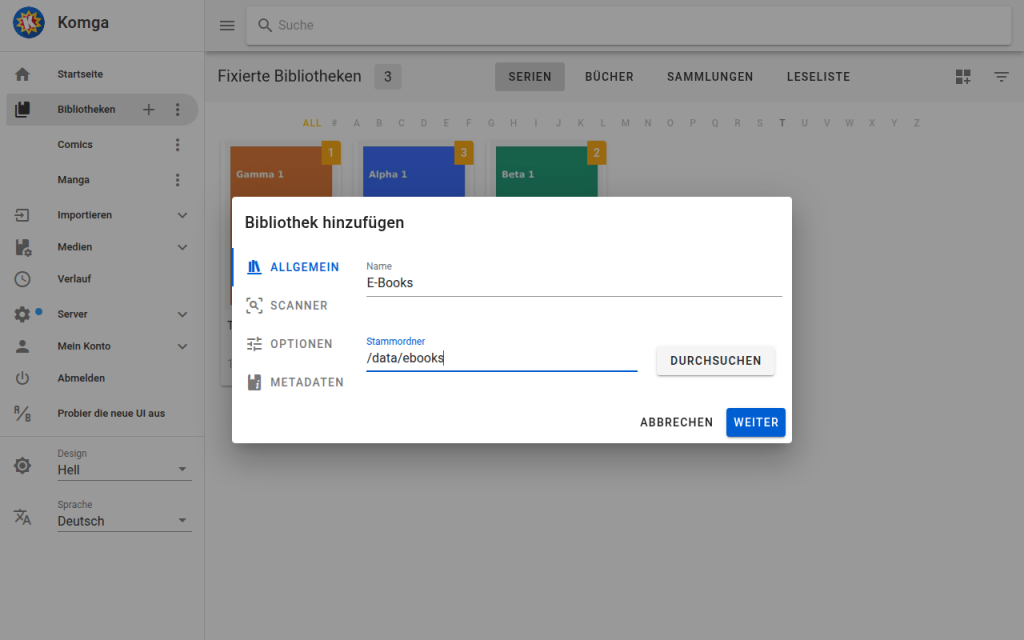
Task: Click the Suche search field
Action: pyautogui.click(x=628, y=25)
